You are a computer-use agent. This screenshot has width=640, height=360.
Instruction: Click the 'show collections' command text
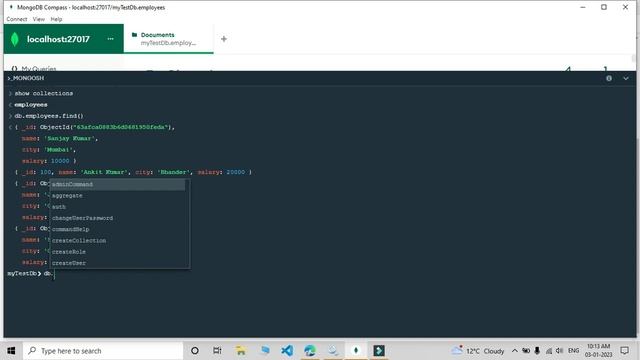(x=44, y=93)
